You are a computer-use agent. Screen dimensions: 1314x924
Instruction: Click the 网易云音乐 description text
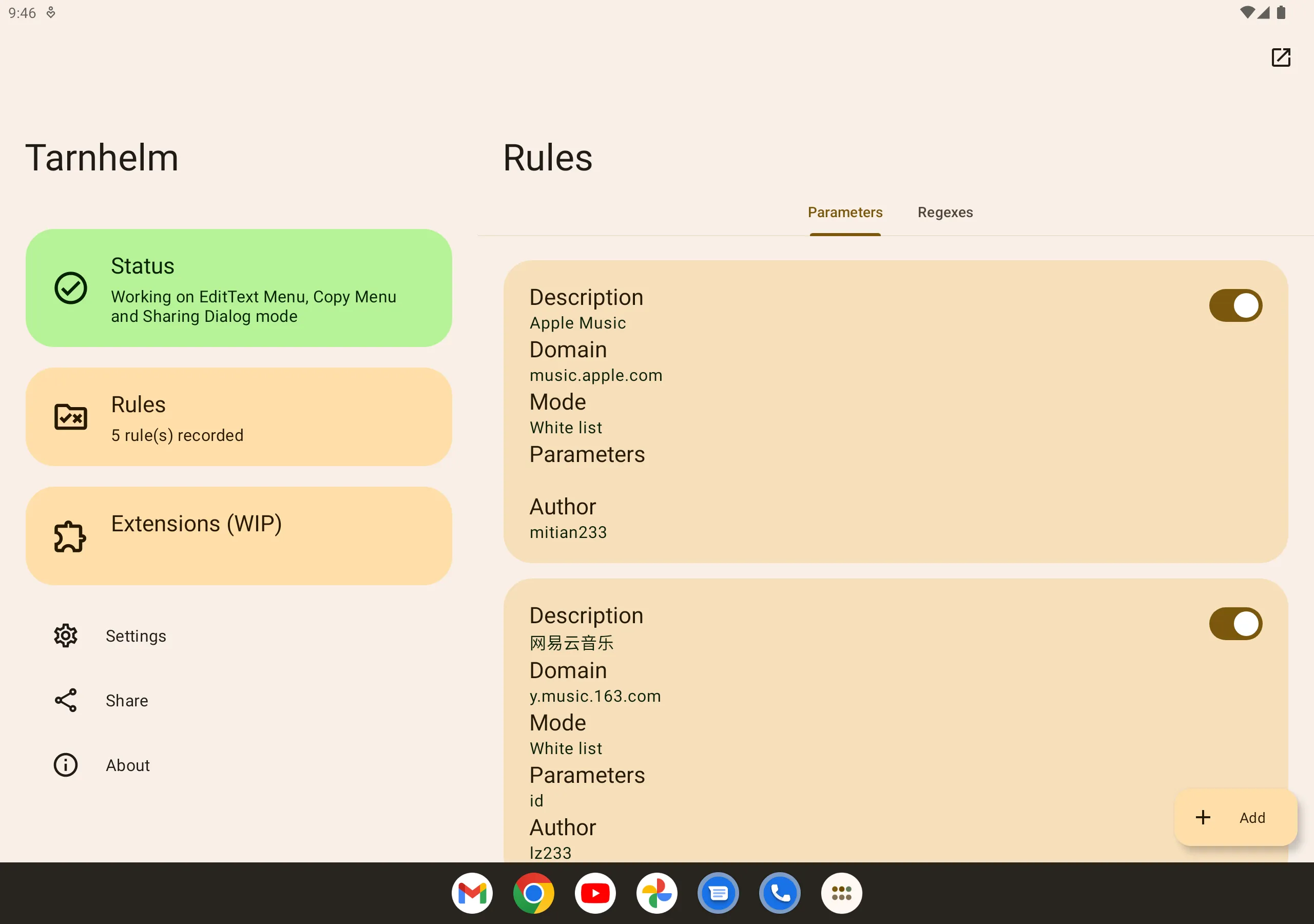(x=572, y=643)
